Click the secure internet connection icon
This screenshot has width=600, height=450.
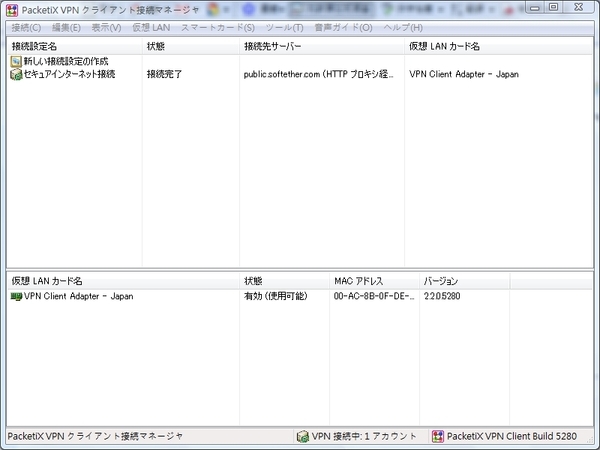tap(16, 74)
